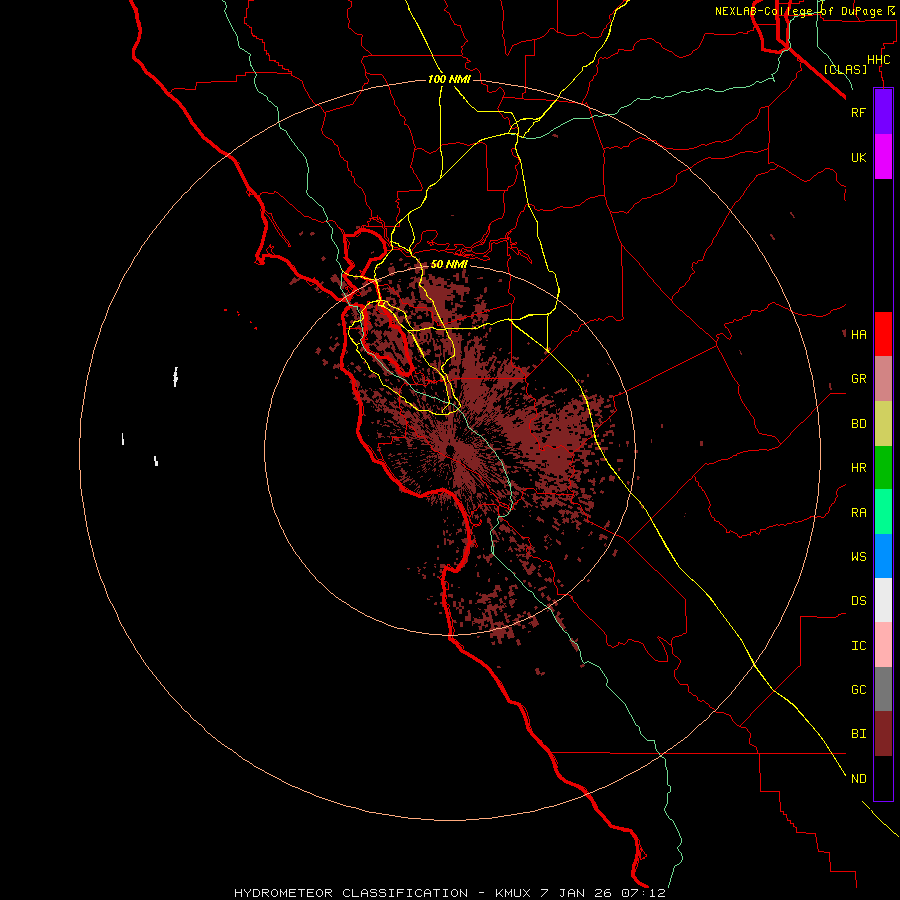Click the "IC" legend label
This screenshot has width=900, height=900.
point(858,646)
